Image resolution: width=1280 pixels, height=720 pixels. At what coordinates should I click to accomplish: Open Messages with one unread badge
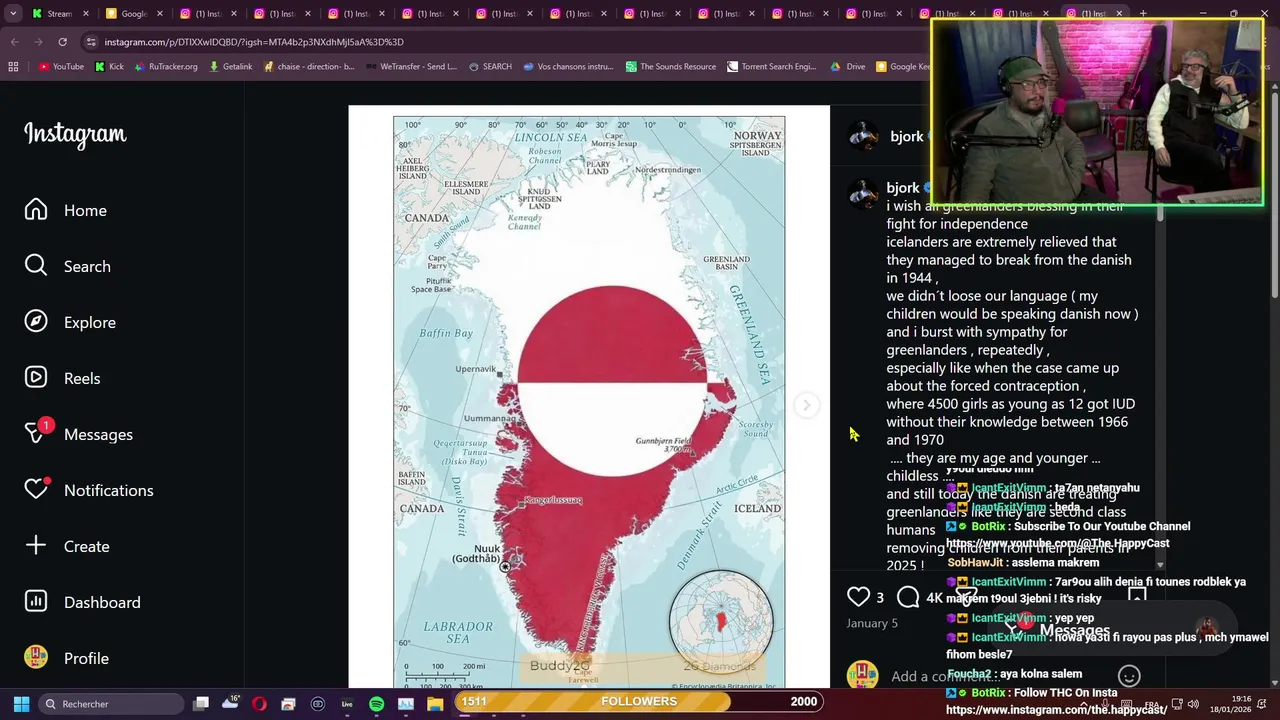(78, 434)
